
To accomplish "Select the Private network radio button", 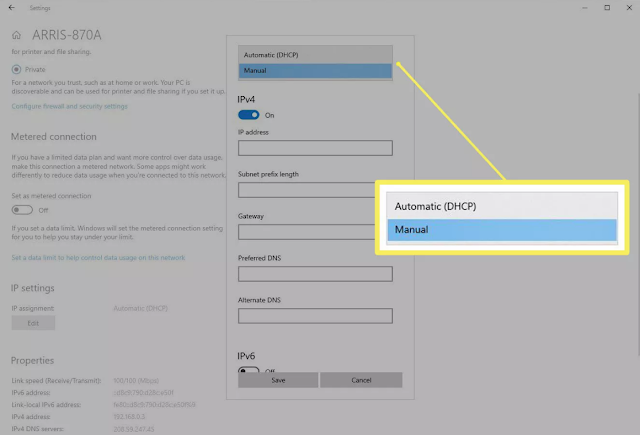I will [16, 69].
